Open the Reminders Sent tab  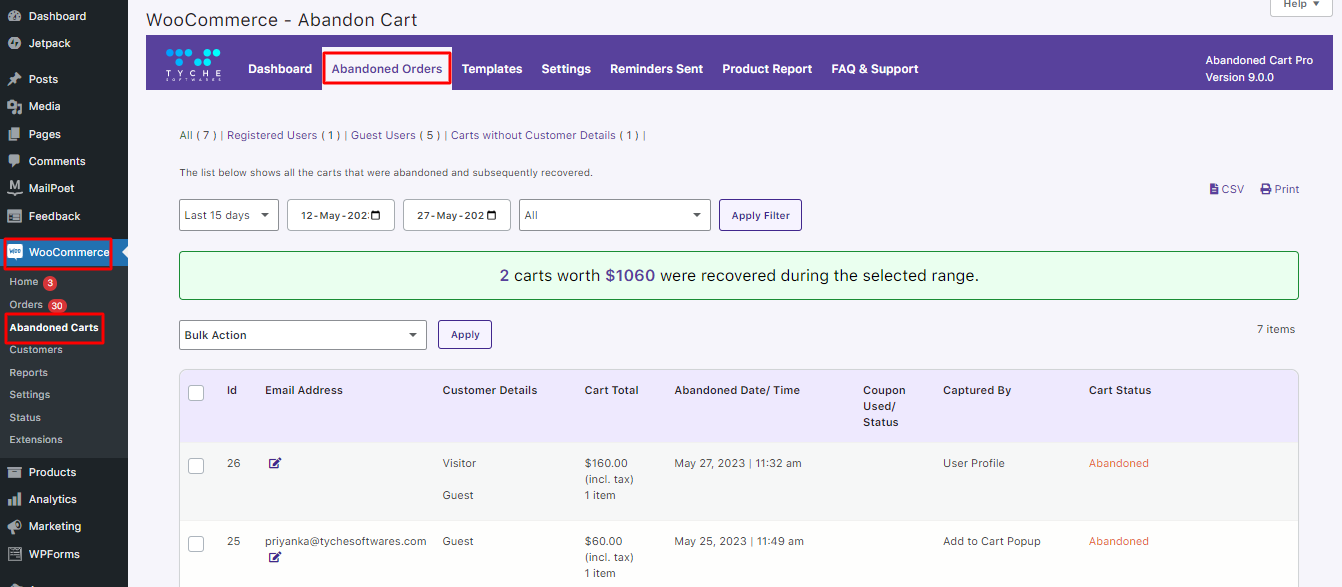pyautogui.click(x=656, y=68)
